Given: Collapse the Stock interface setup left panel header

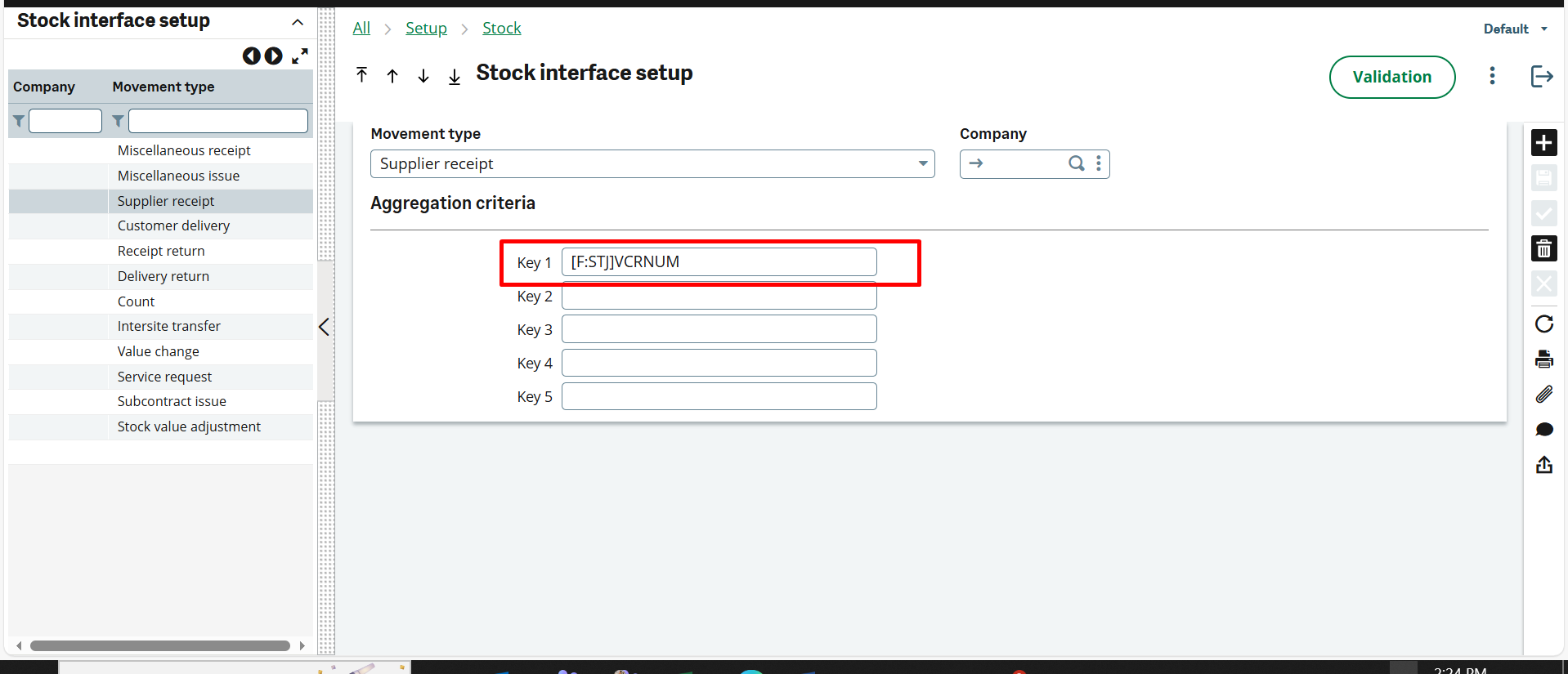Looking at the screenshot, I should point(298,22).
